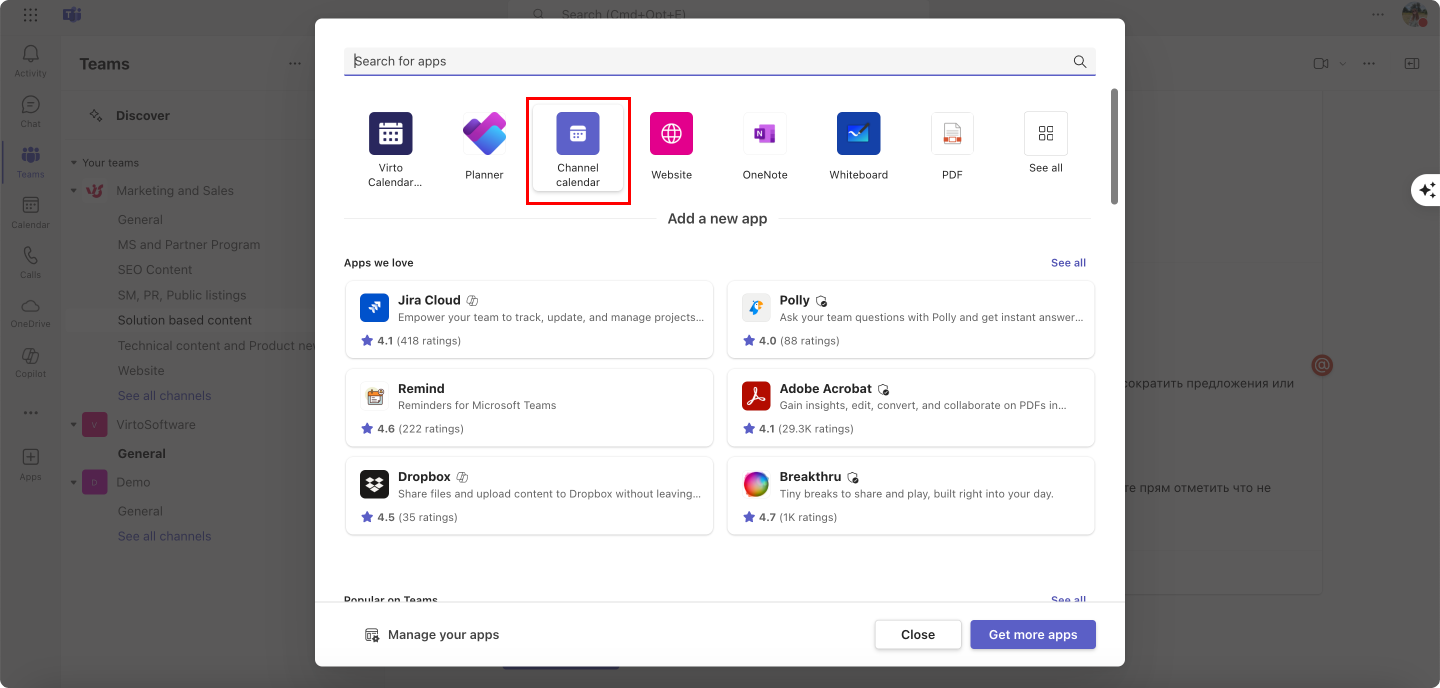Select the Solution based content channel
The width and height of the screenshot is (1440, 688).
[185, 321]
